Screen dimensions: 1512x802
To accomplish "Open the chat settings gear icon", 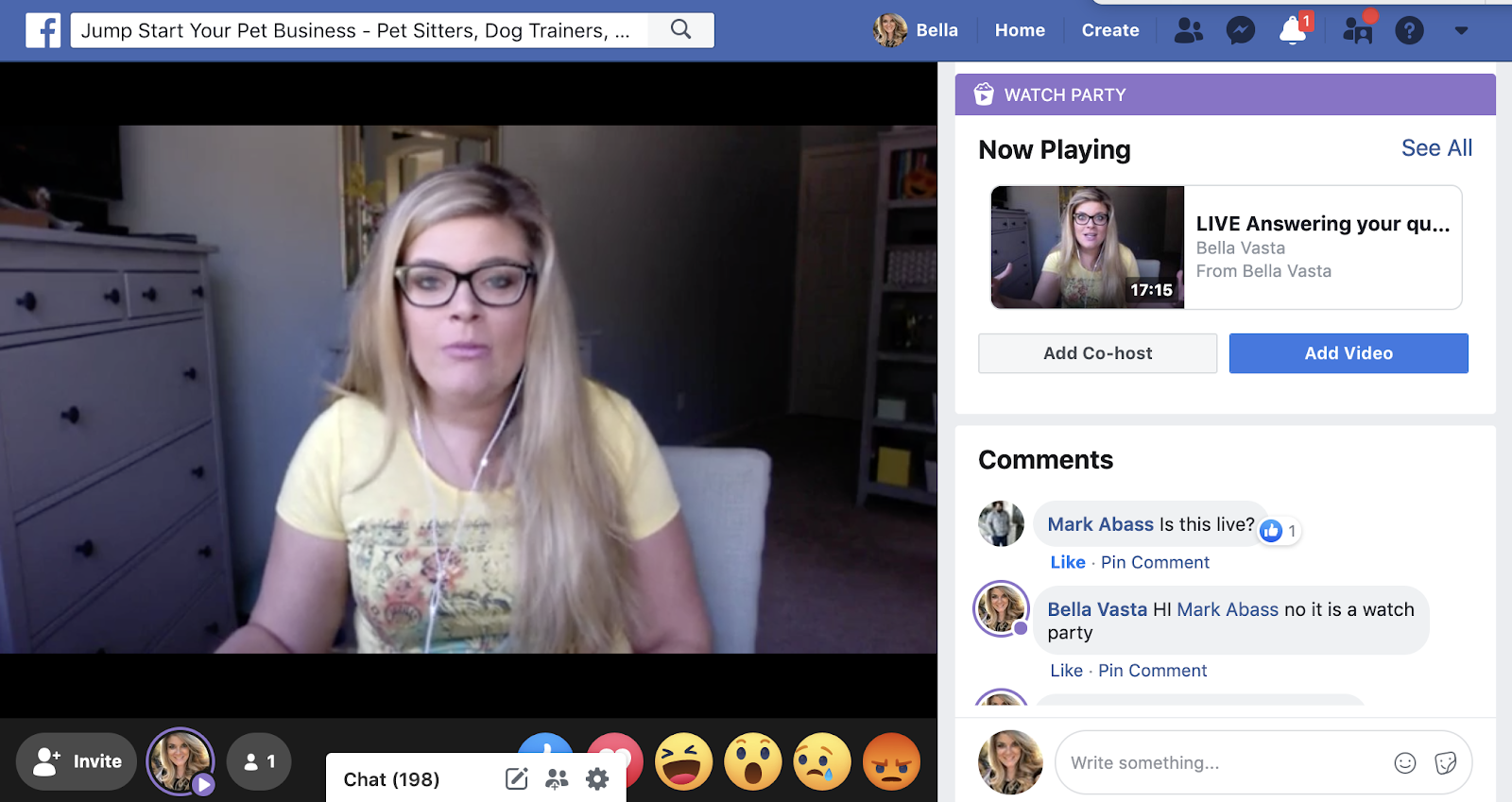I will [x=597, y=779].
